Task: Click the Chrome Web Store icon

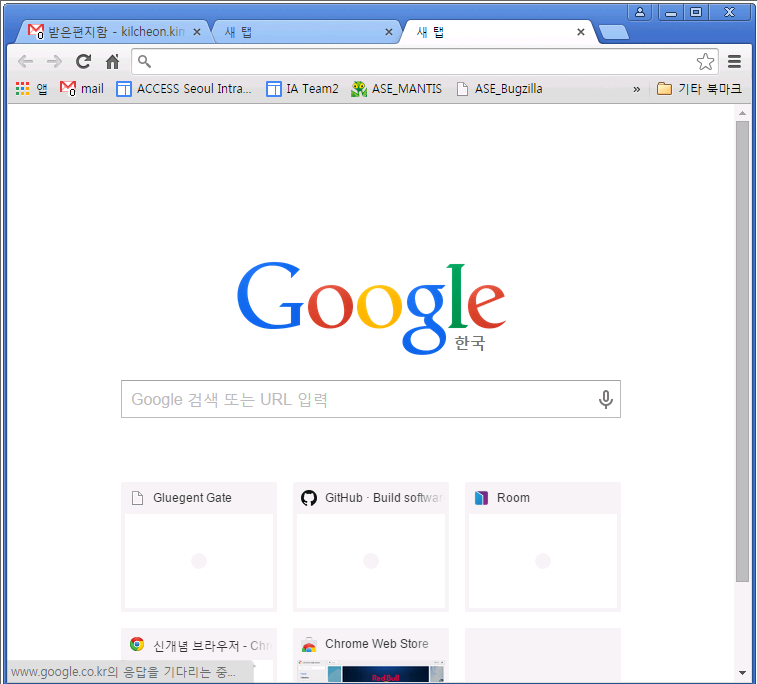Action: (x=309, y=644)
